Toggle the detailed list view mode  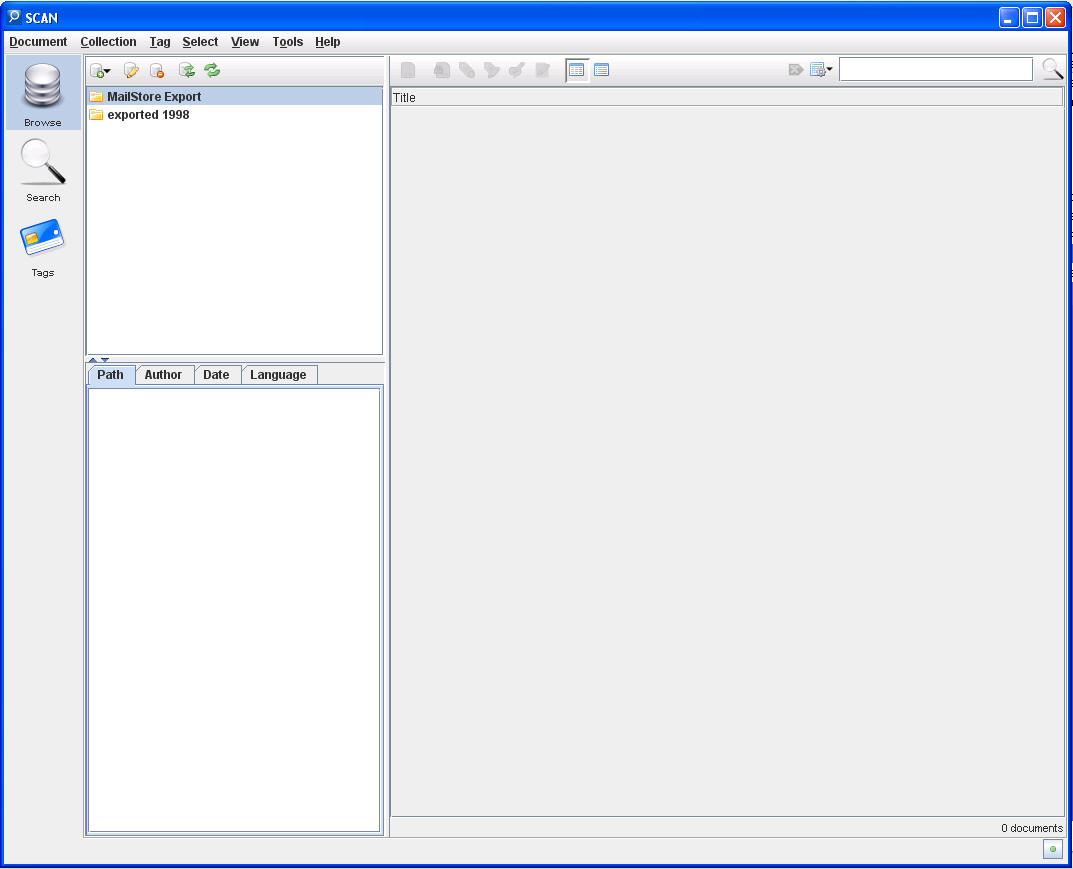(601, 70)
